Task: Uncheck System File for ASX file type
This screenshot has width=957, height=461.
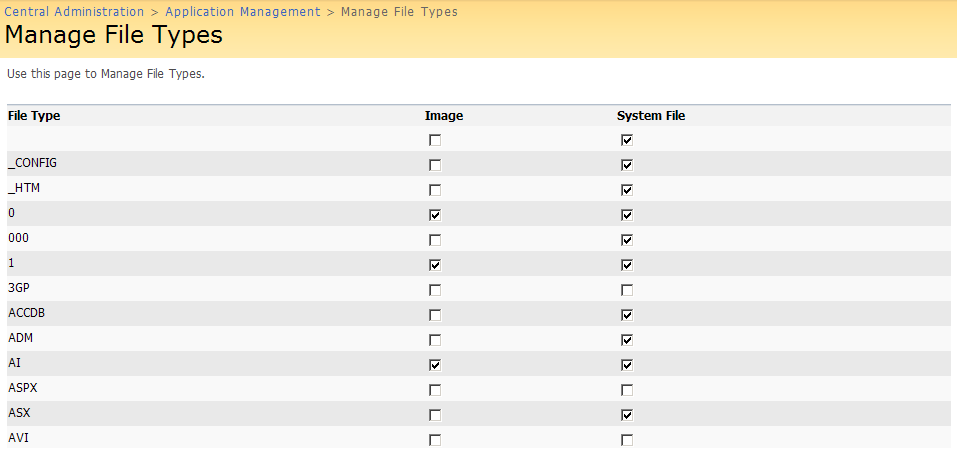Action: (627, 415)
